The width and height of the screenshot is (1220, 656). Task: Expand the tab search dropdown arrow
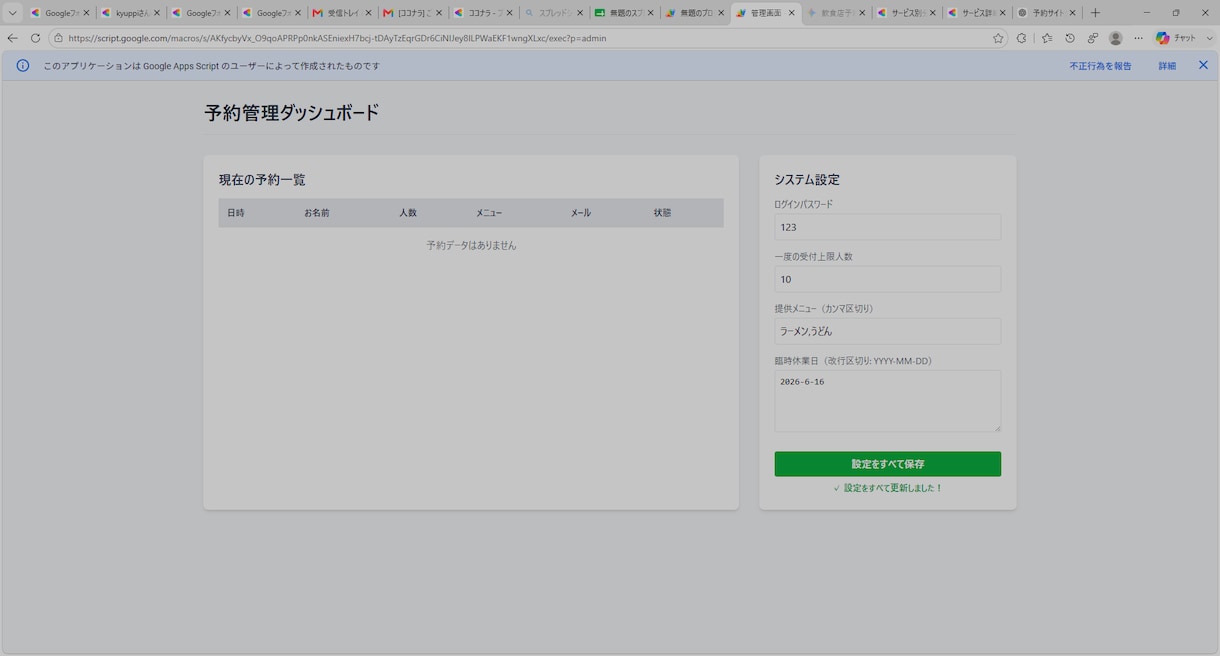pos(12,13)
